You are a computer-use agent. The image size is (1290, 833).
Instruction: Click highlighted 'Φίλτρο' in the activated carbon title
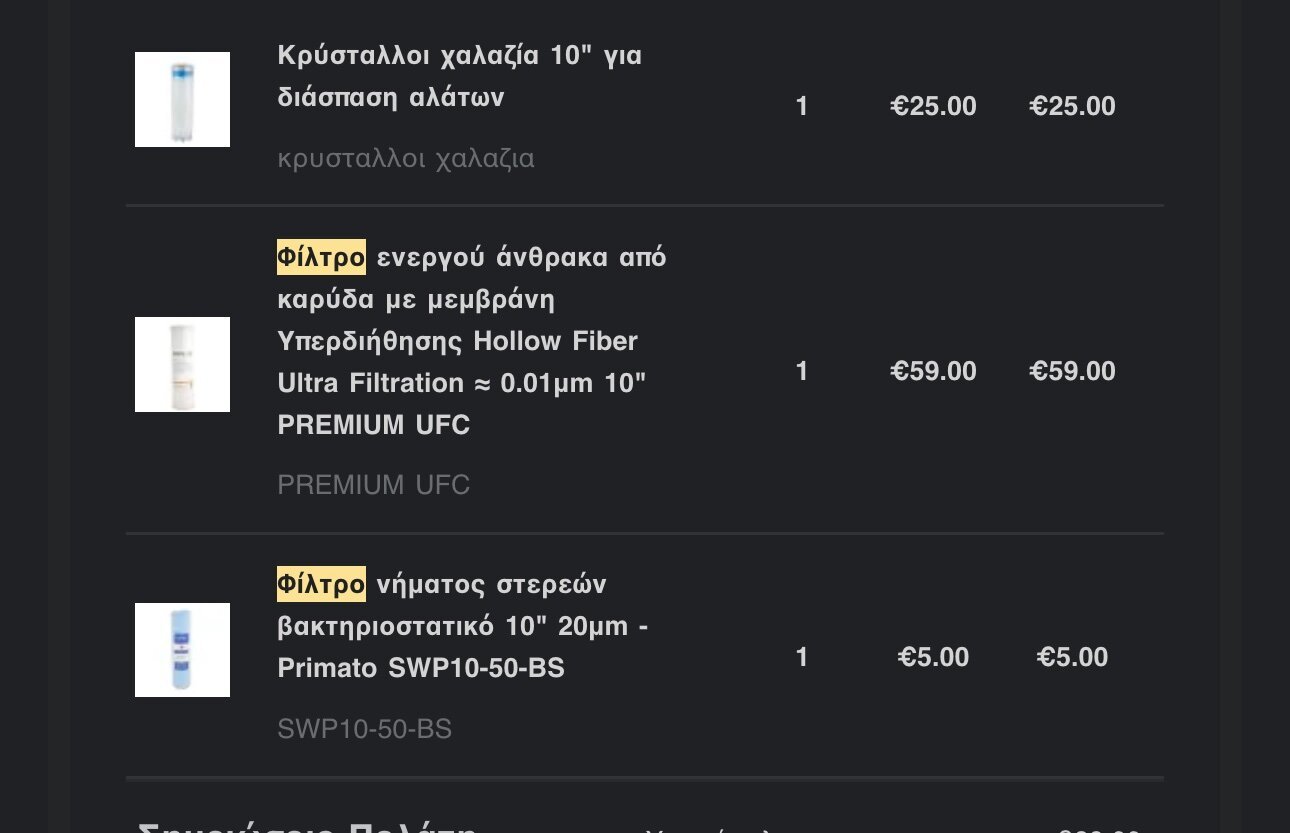321,257
